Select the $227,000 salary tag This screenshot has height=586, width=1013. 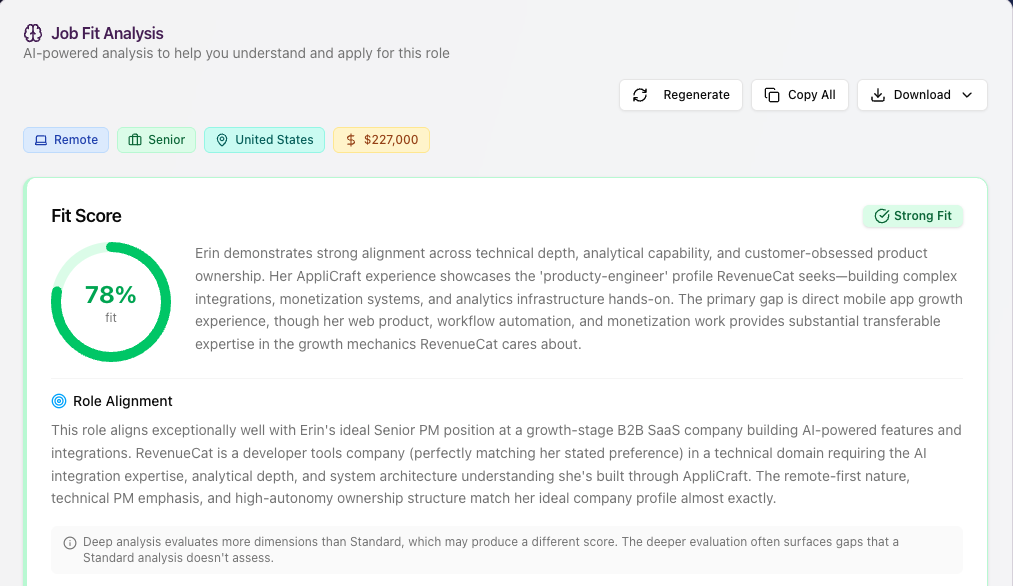pyautogui.click(x=381, y=140)
